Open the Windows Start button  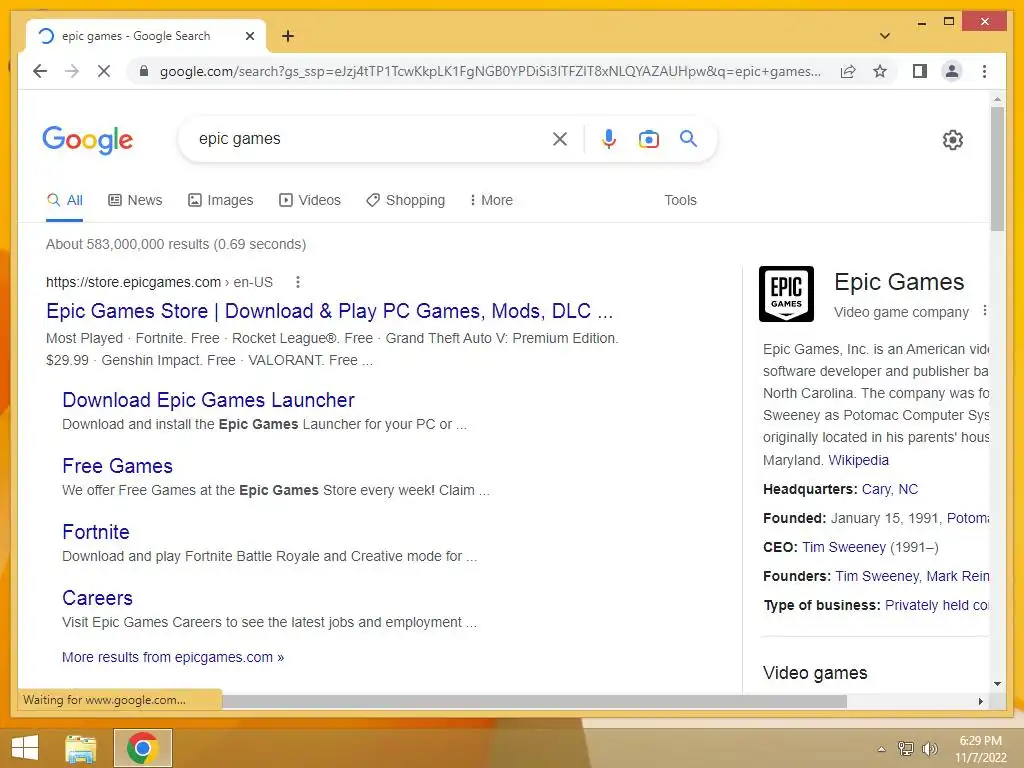tap(25, 748)
